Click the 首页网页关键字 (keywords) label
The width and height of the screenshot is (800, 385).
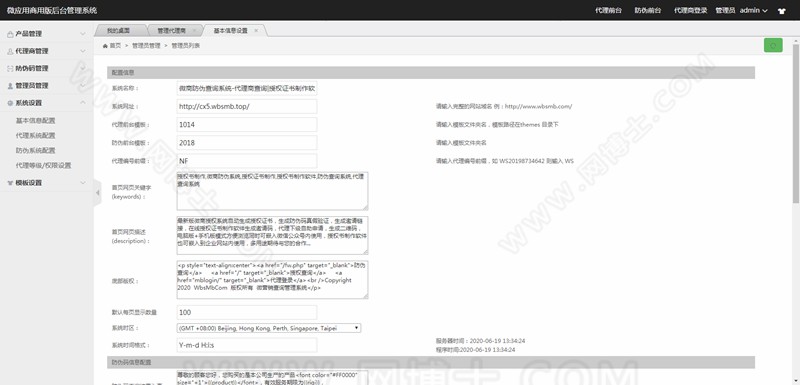[x=132, y=192]
